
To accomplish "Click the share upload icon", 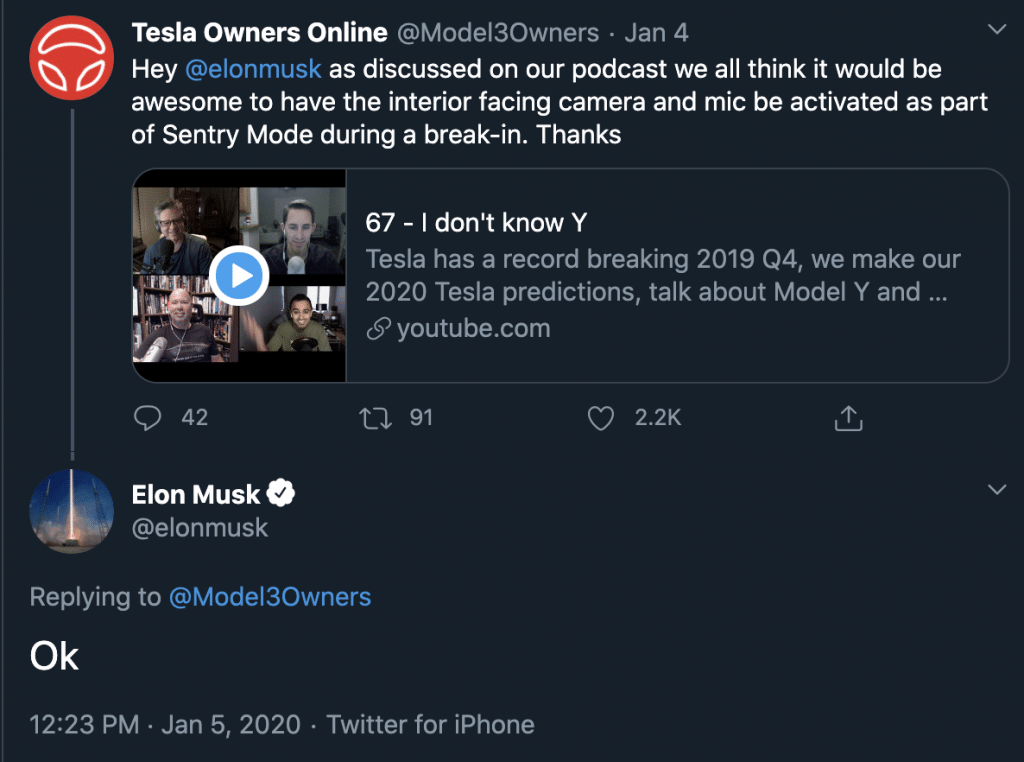I will (848, 418).
